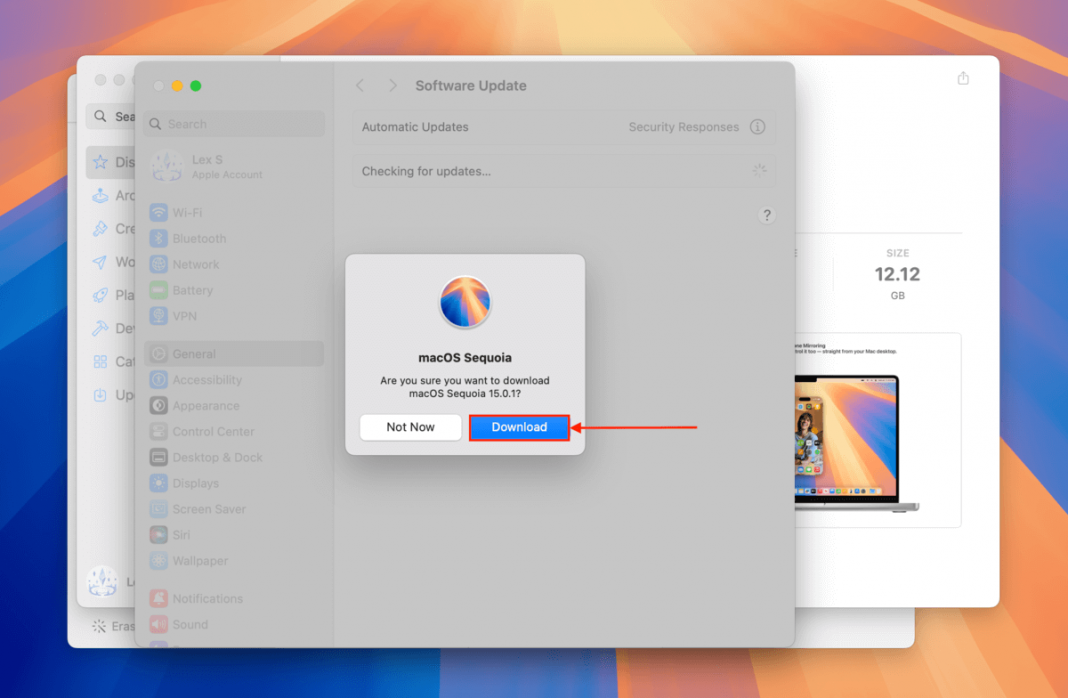Image resolution: width=1068 pixels, height=698 pixels.
Task: Select VPN in the sidebar
Action: click(180, 316)
